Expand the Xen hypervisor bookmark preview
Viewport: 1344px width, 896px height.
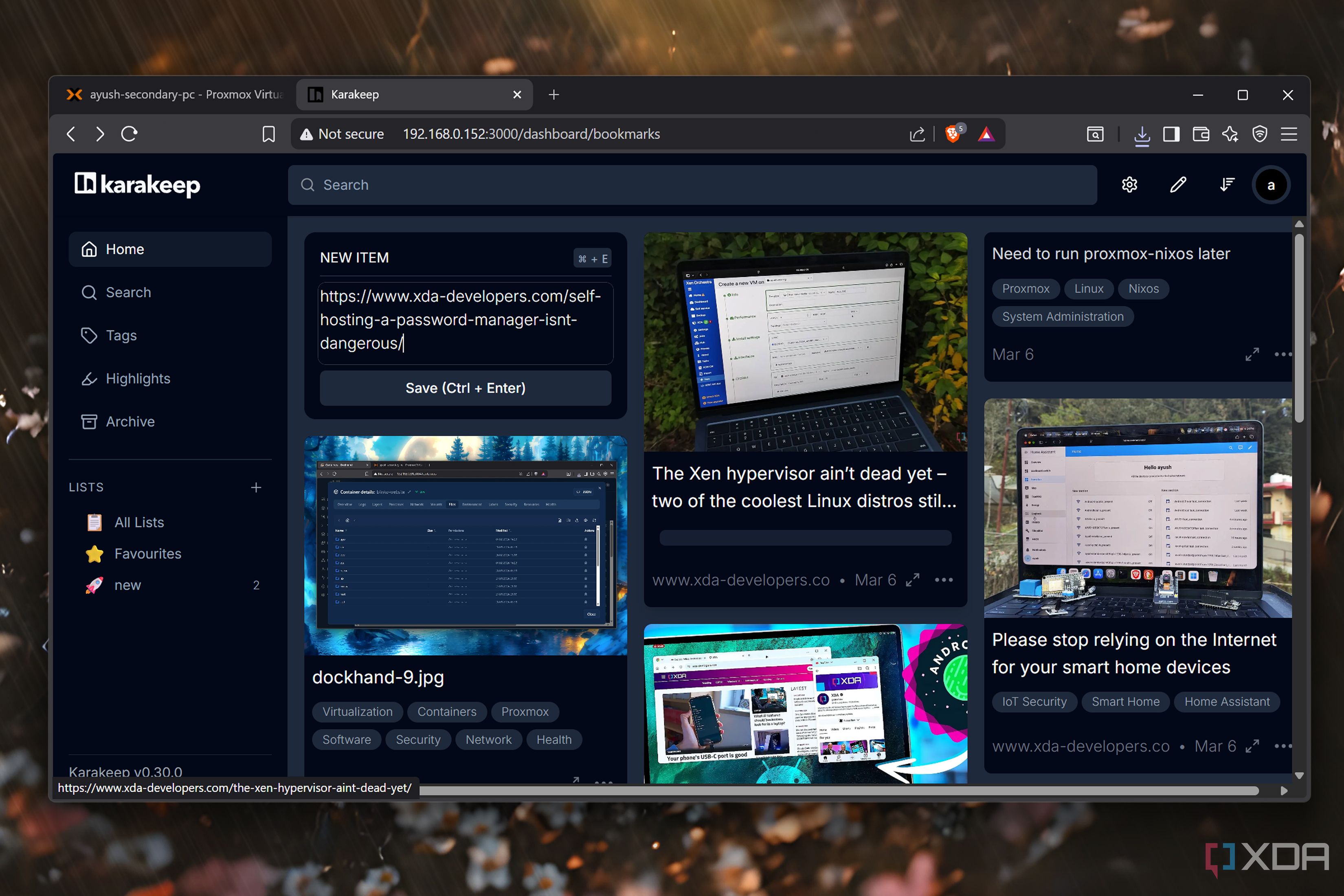pos(913,580)
